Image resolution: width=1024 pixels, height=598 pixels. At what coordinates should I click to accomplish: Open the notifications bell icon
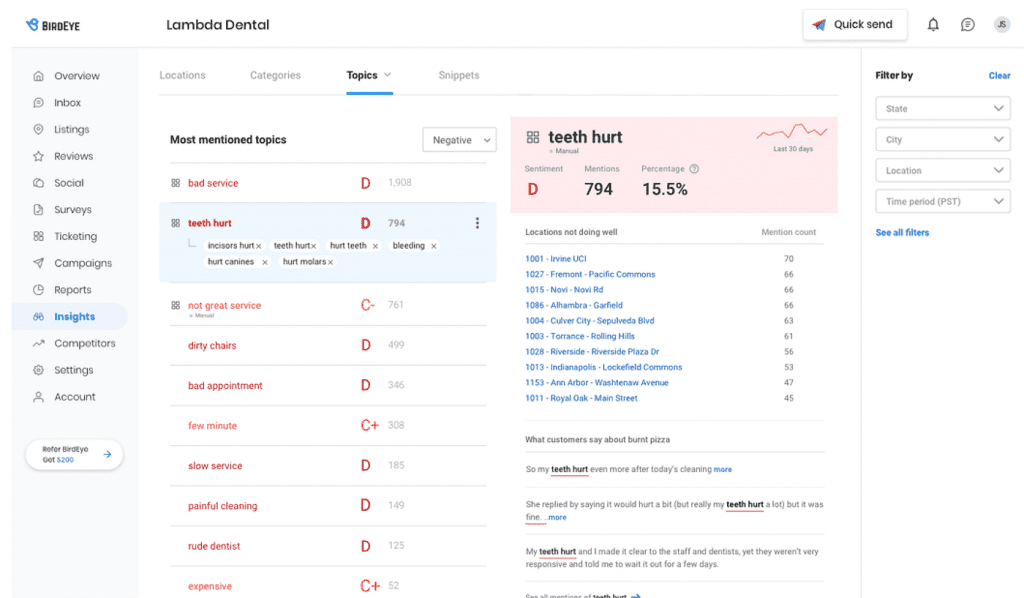(933, 25)
